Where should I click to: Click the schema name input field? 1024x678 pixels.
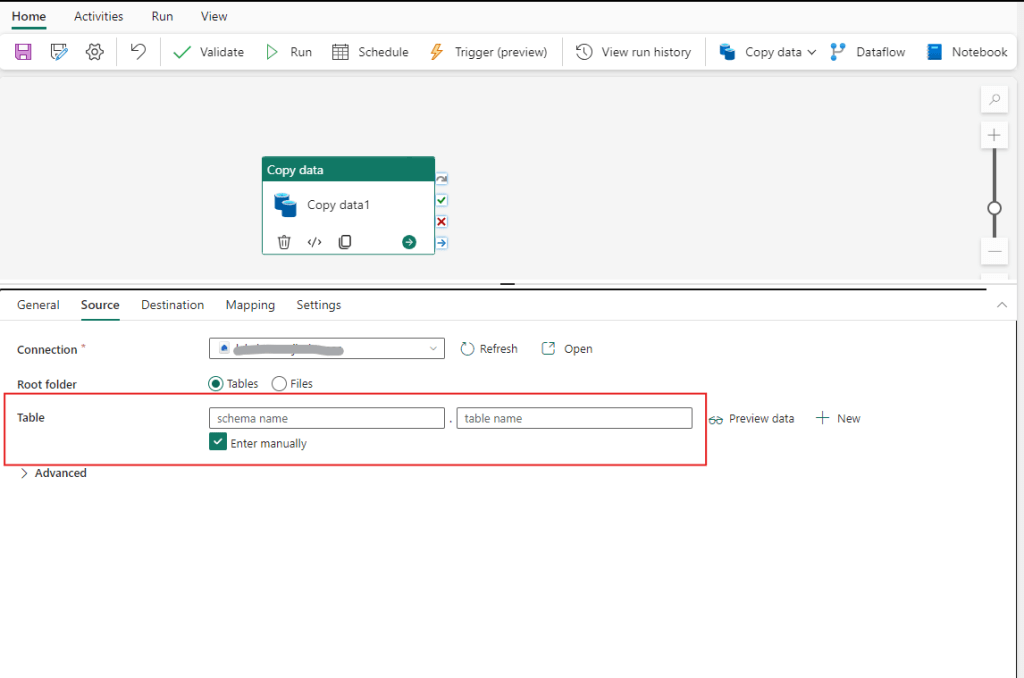(326, 418)
